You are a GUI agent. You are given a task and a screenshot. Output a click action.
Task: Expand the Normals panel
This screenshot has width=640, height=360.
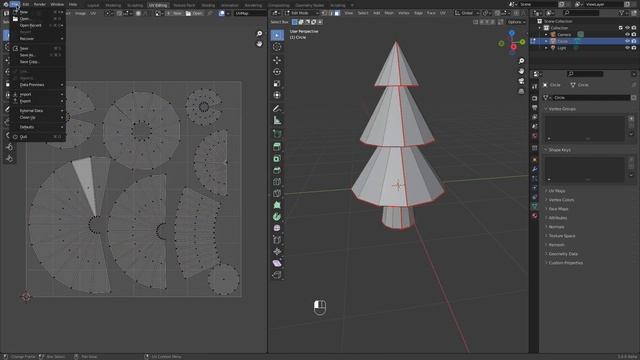tap(556, 227)
